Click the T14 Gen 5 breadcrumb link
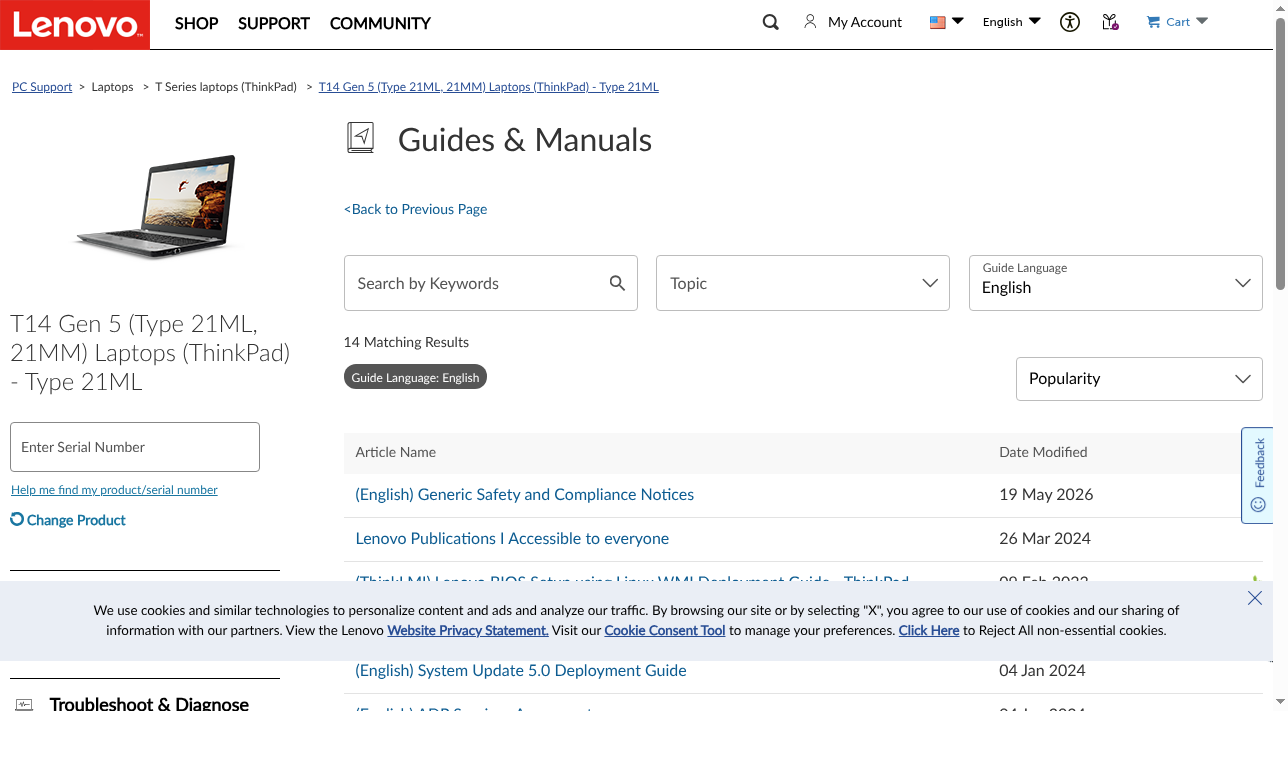This screenshot has width=1288, height=763. pyautogui.click(x=488, y=87)
